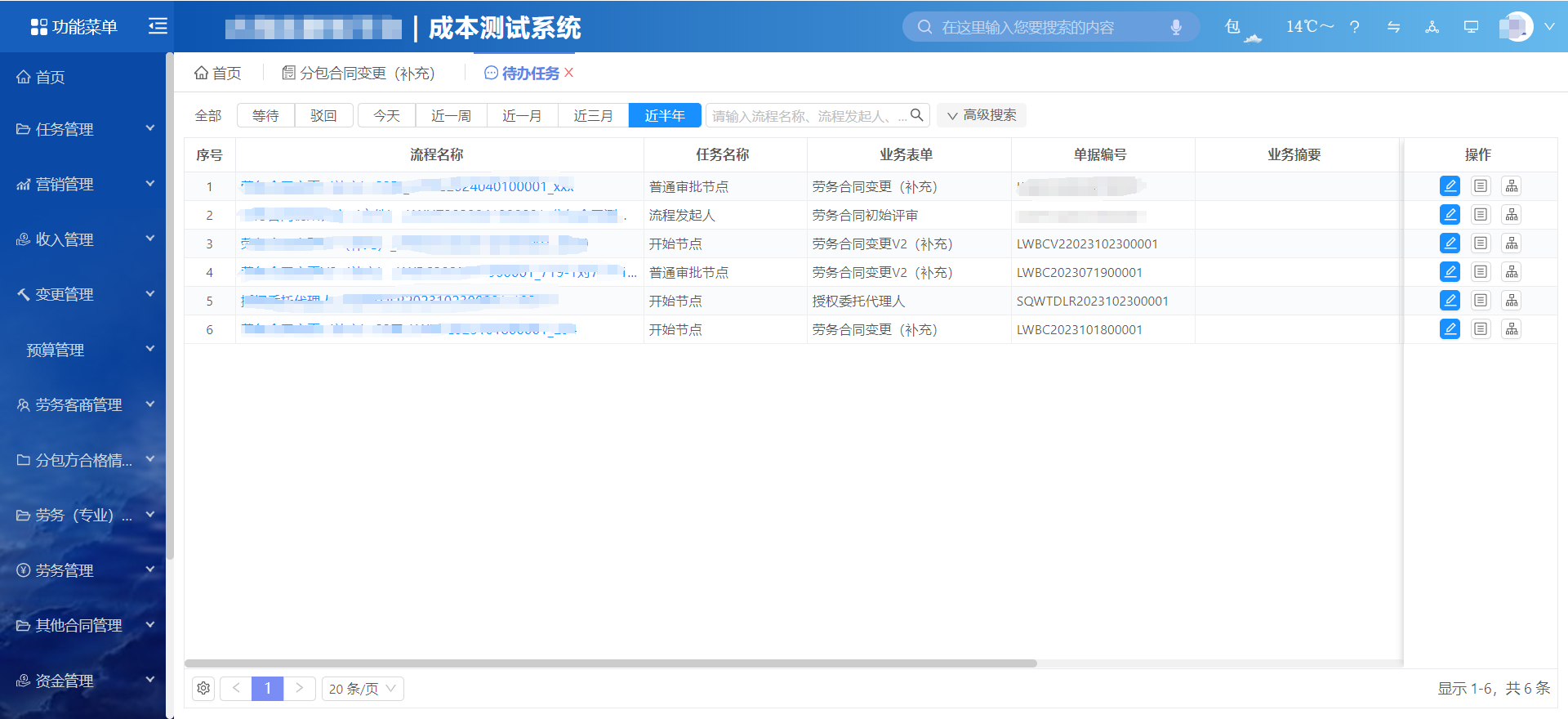Edit row 5 task with pencil icon
Screen dimensions: 1568x719
click(x=1450, y=301)
